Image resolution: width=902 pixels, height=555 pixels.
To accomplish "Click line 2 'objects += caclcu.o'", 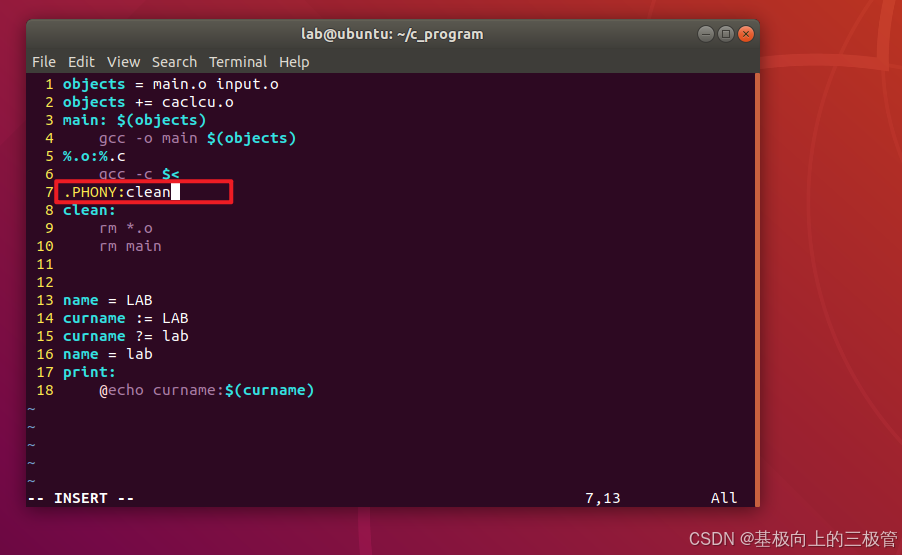I will [148, 102].
